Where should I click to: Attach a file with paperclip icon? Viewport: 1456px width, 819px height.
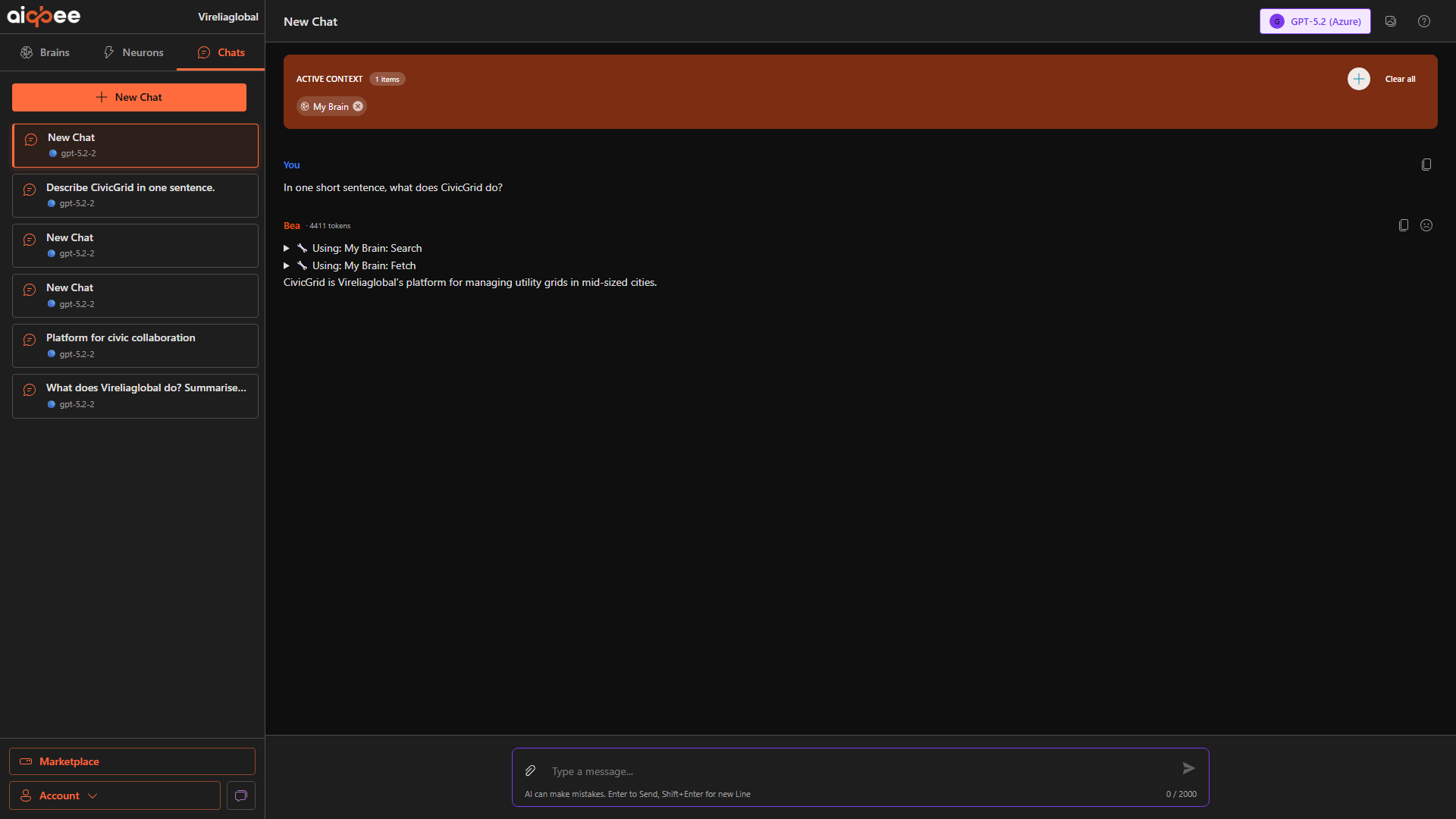(x=530, y=770)
